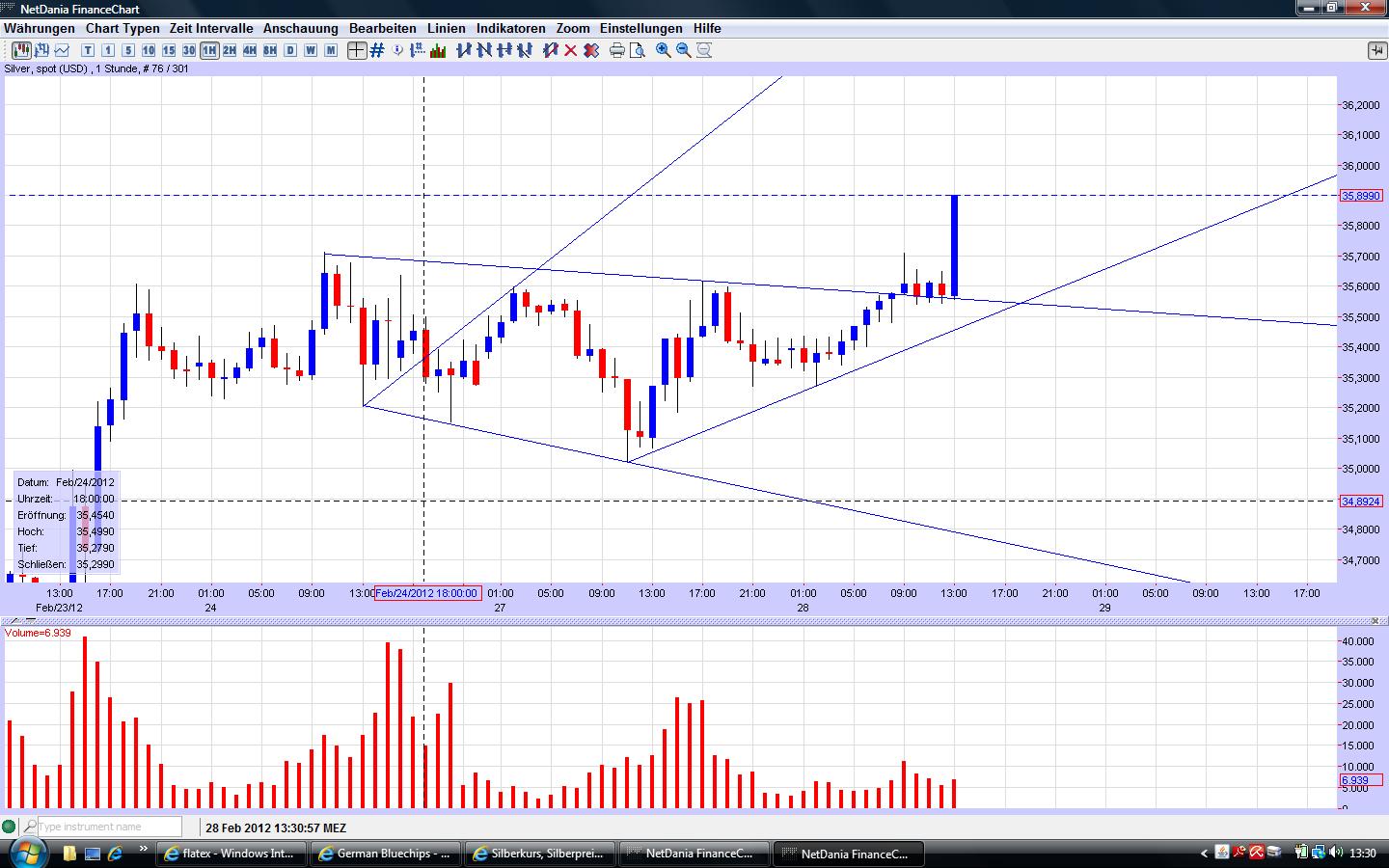Open print preview icon

tap(638, 50)
